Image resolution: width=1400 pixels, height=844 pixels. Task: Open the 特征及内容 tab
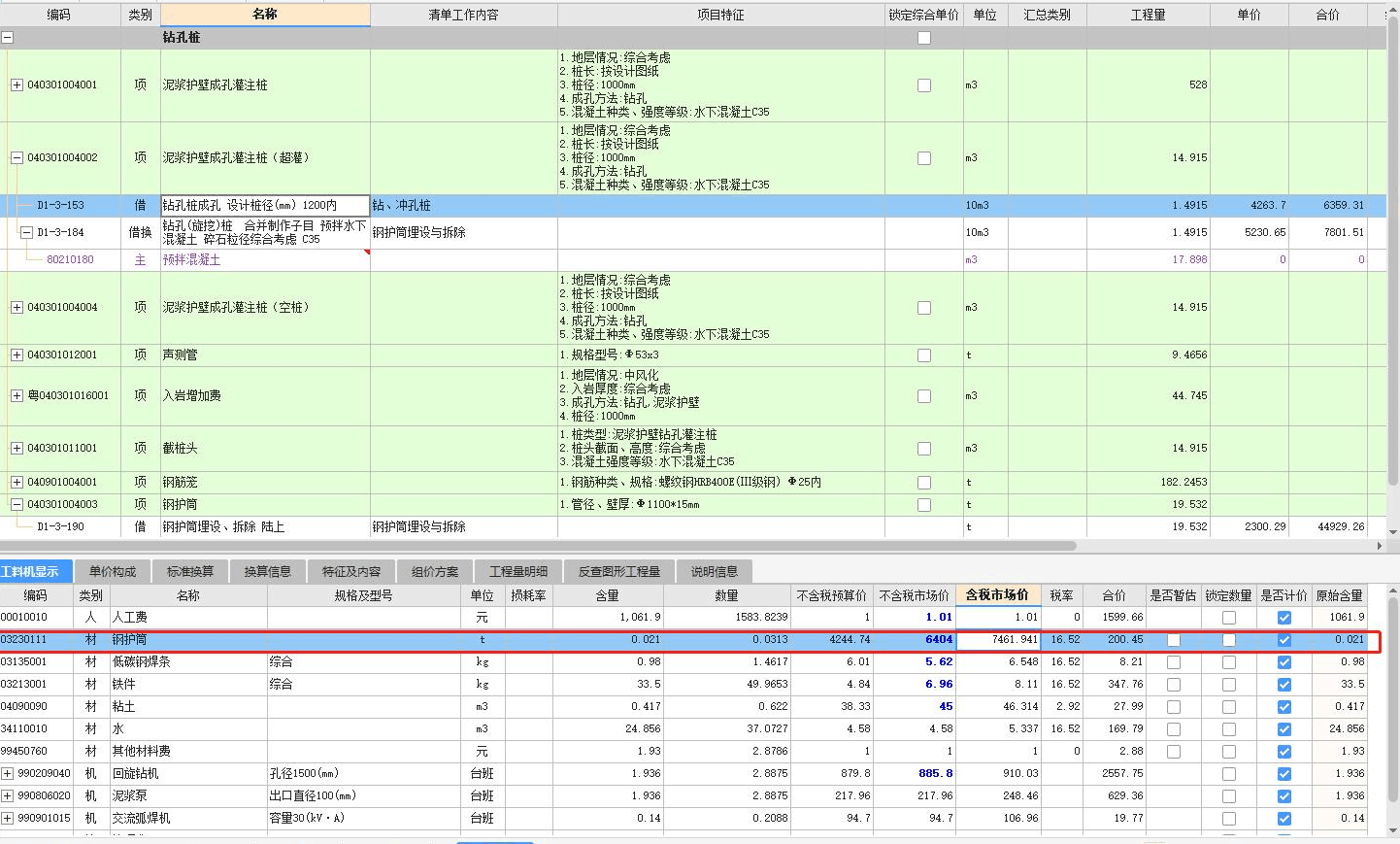click(x=351, y=571)
